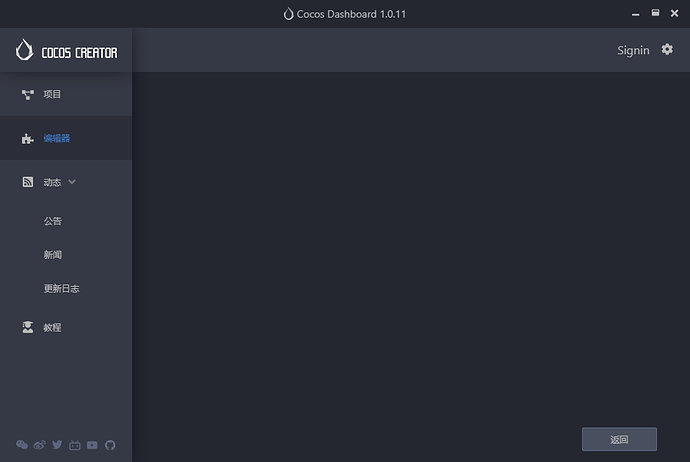690x462 pixels.
Task: Click the 返回 back button
Action: 619,439
